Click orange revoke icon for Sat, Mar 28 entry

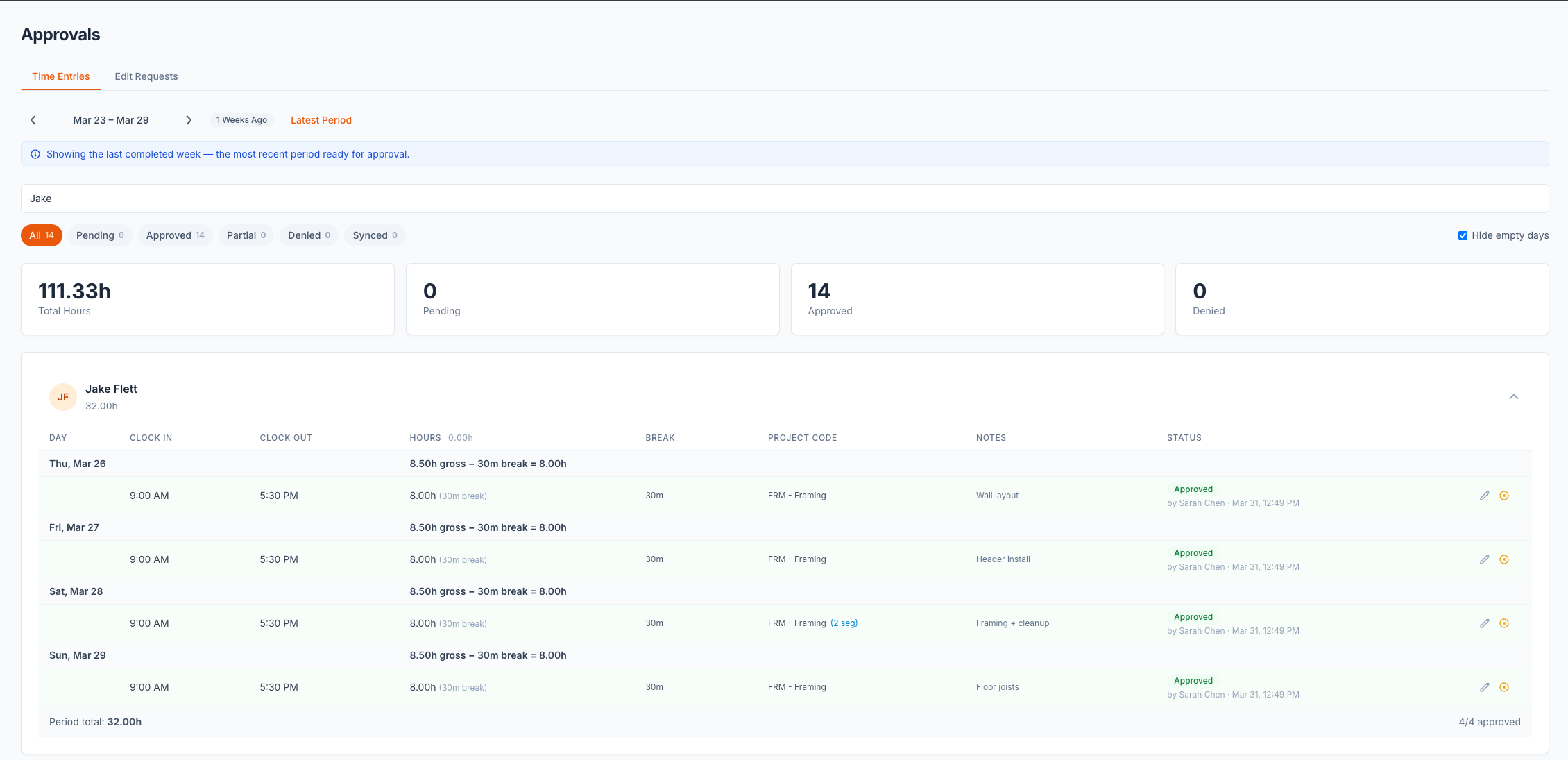point(1503,623)
